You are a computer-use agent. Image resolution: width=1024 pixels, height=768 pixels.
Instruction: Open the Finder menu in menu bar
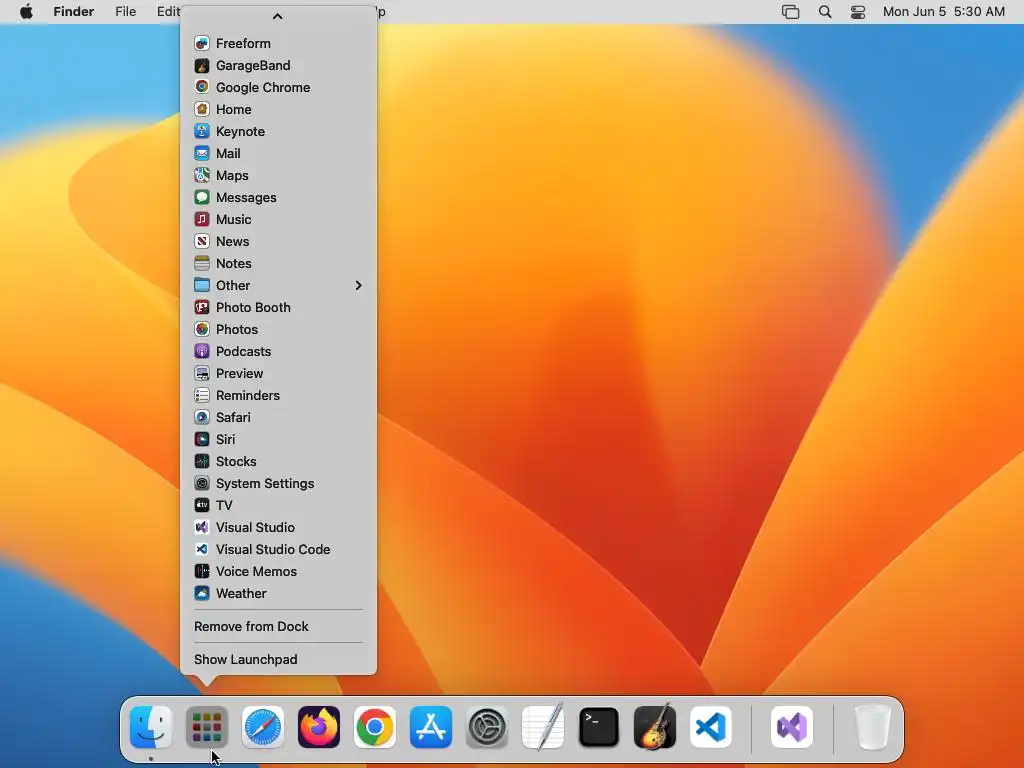pyautogui.click(x=74, y=12)
